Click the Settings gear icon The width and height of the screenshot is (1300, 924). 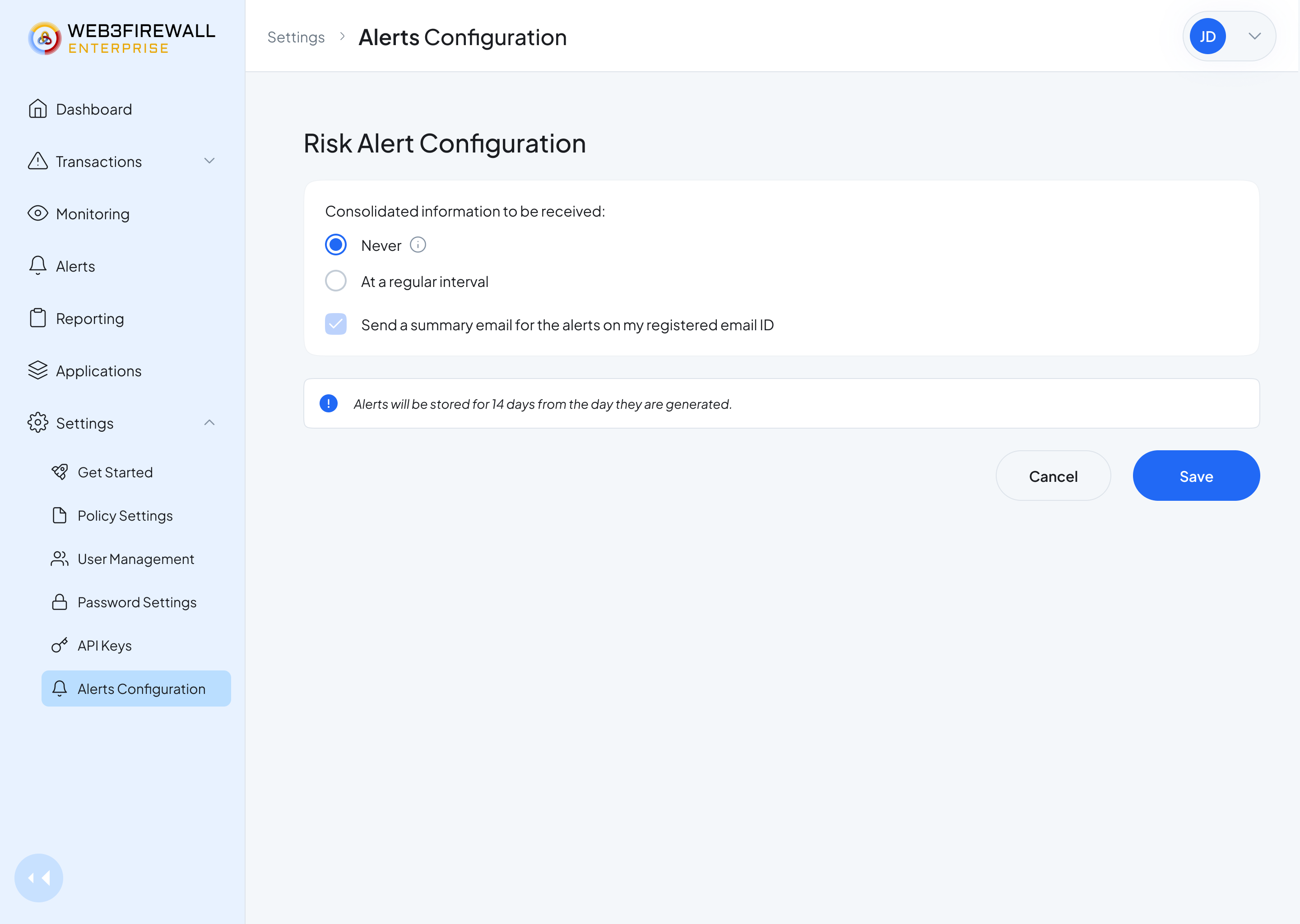point(37,423)
